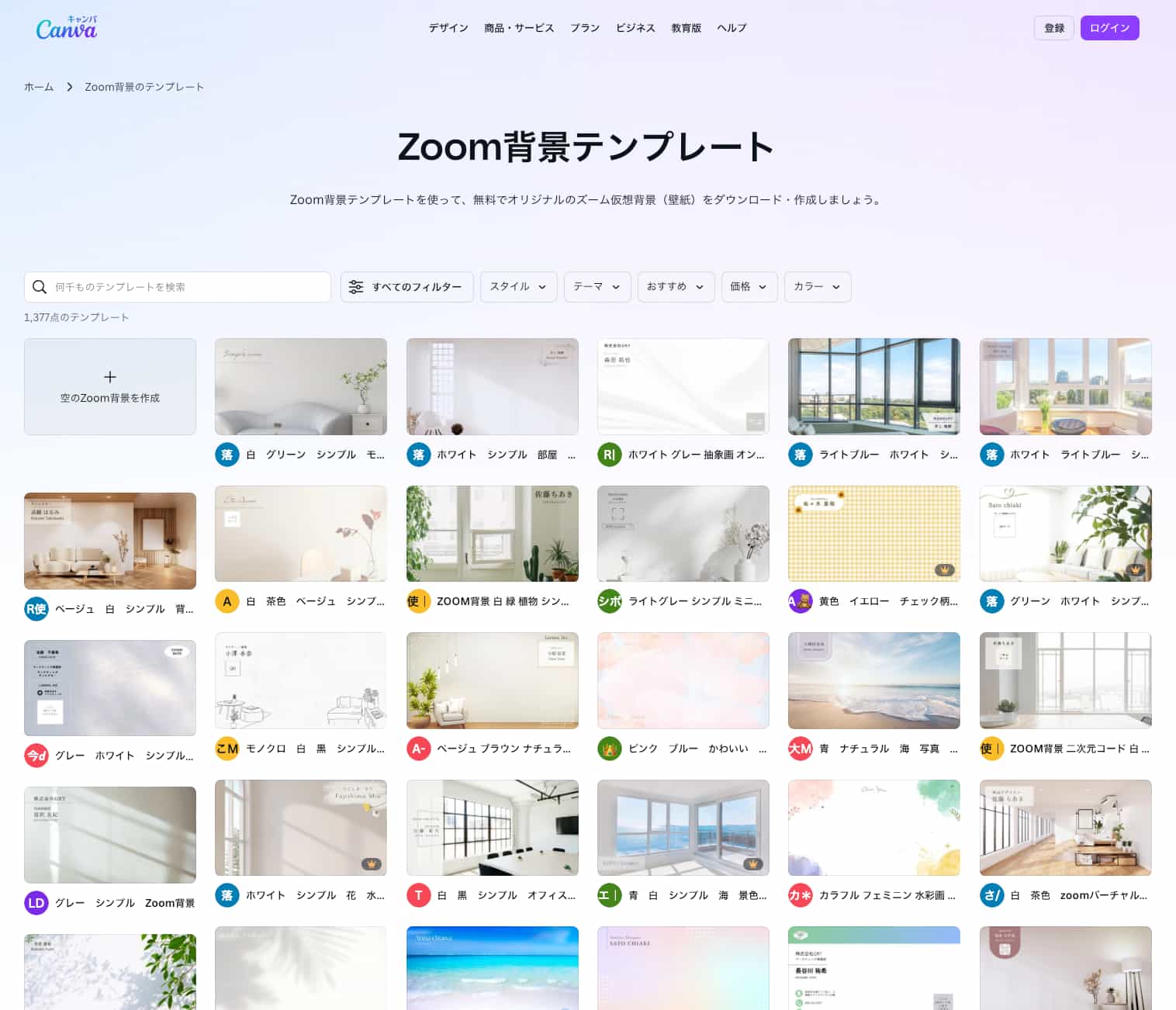
Task: Click the plus icon for blank Zoom background
Action: point(110,377)
